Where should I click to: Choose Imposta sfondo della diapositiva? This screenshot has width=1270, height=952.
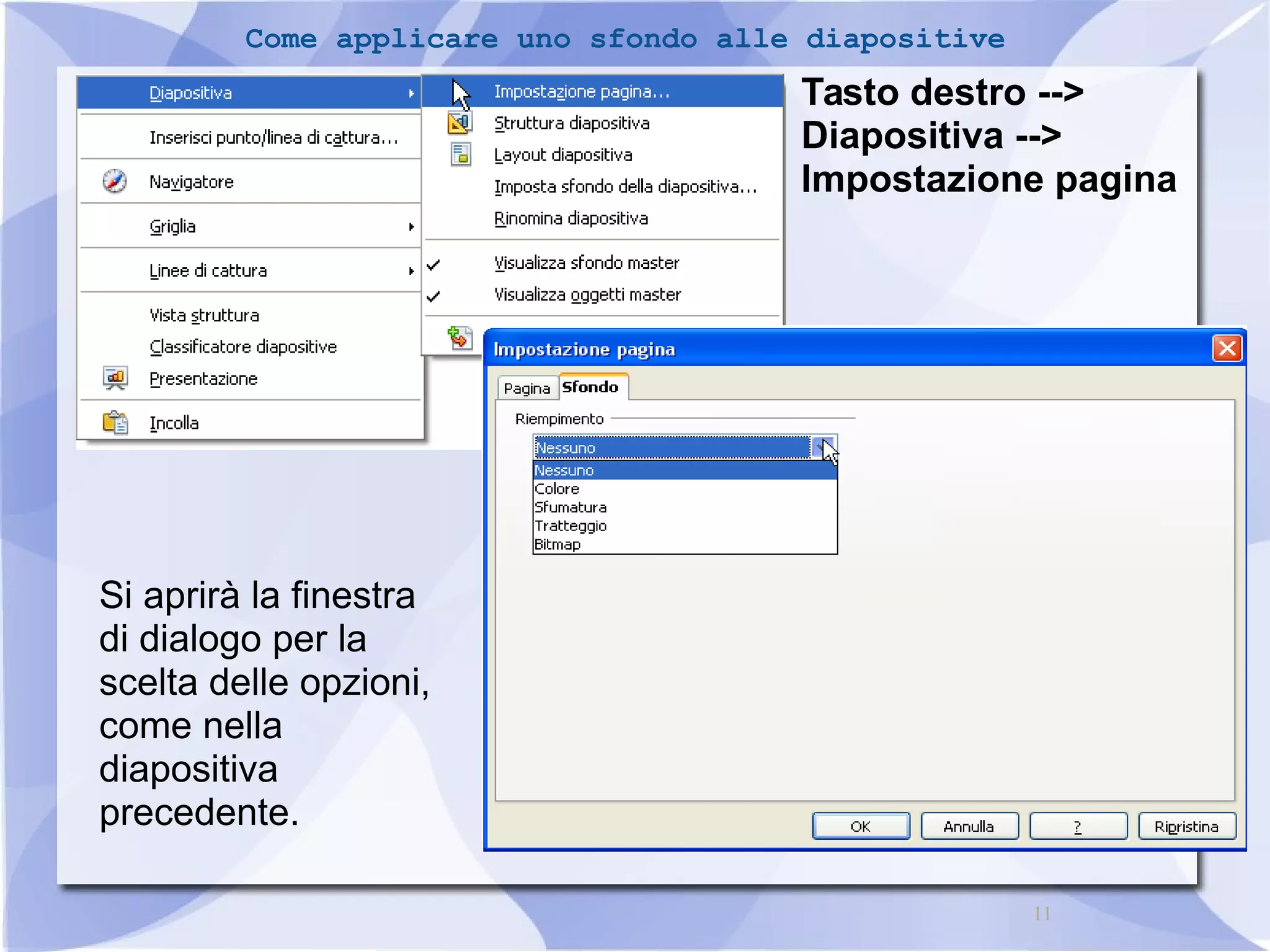point(603,187)
